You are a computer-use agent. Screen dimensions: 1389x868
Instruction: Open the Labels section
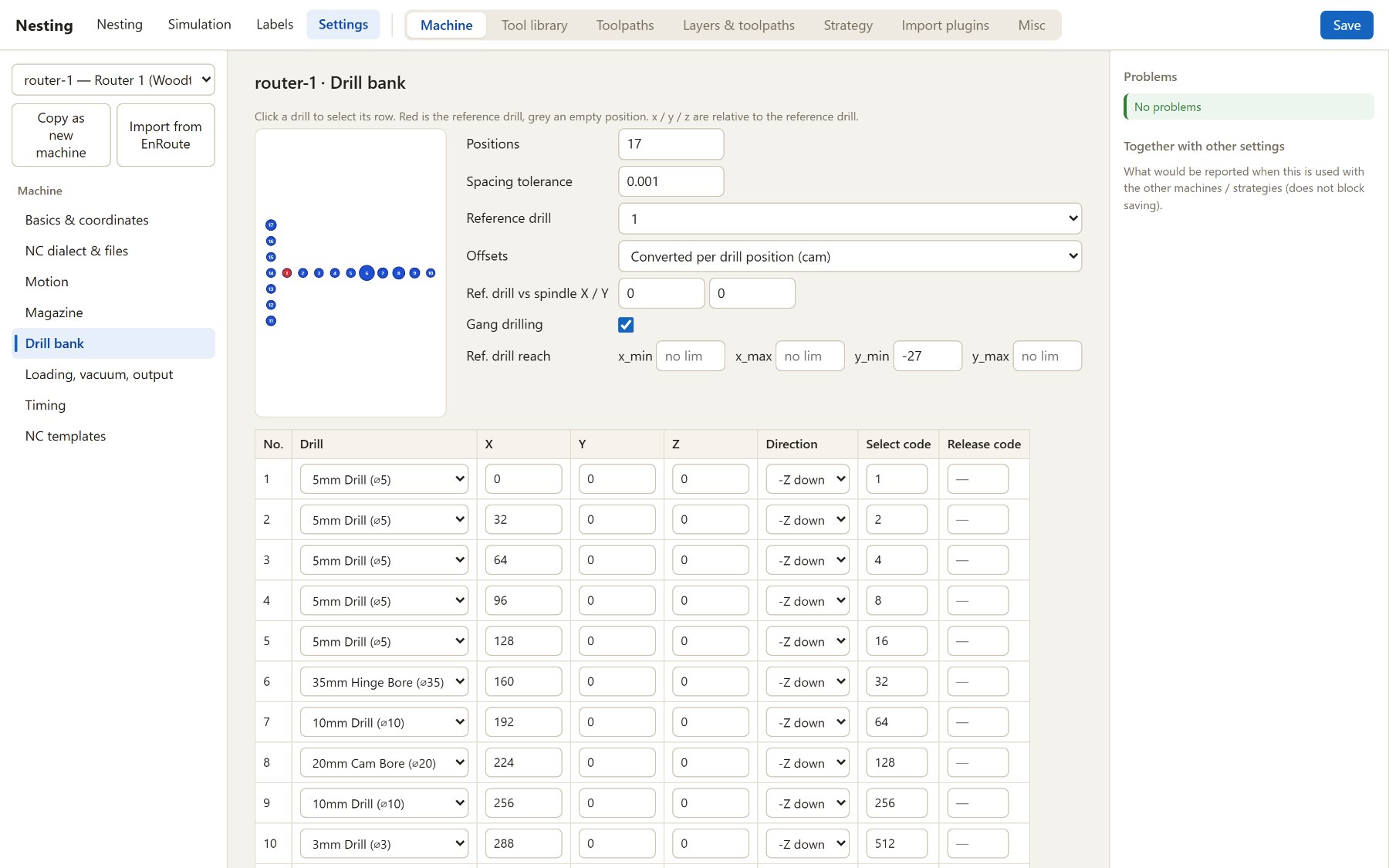point(275,25)
